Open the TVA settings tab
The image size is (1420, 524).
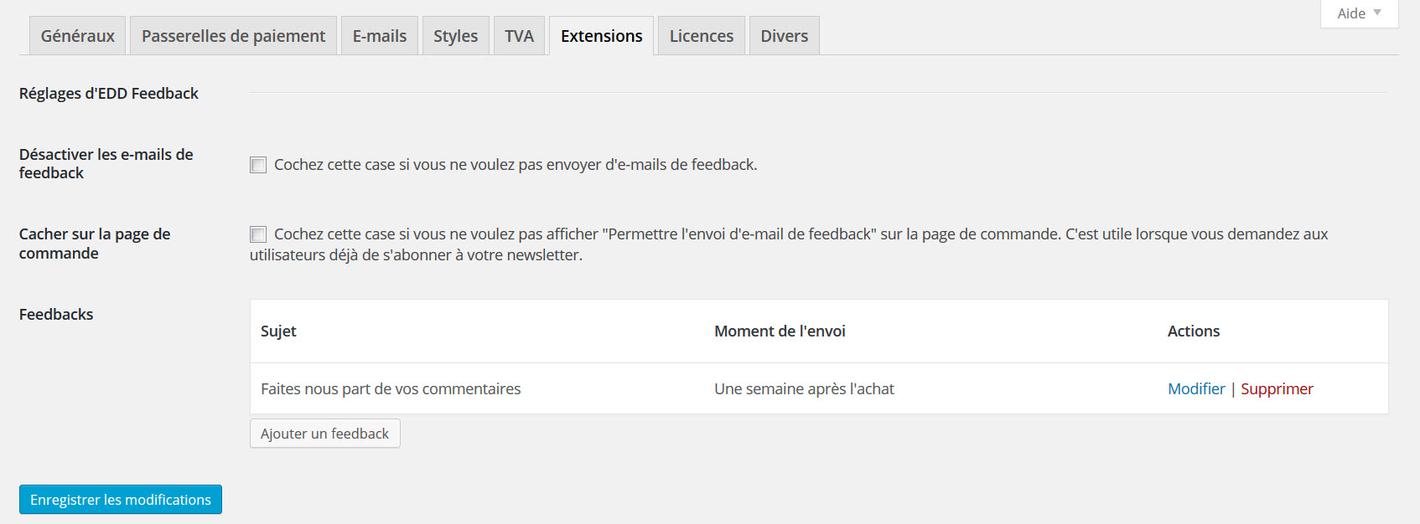coord(519,36)
